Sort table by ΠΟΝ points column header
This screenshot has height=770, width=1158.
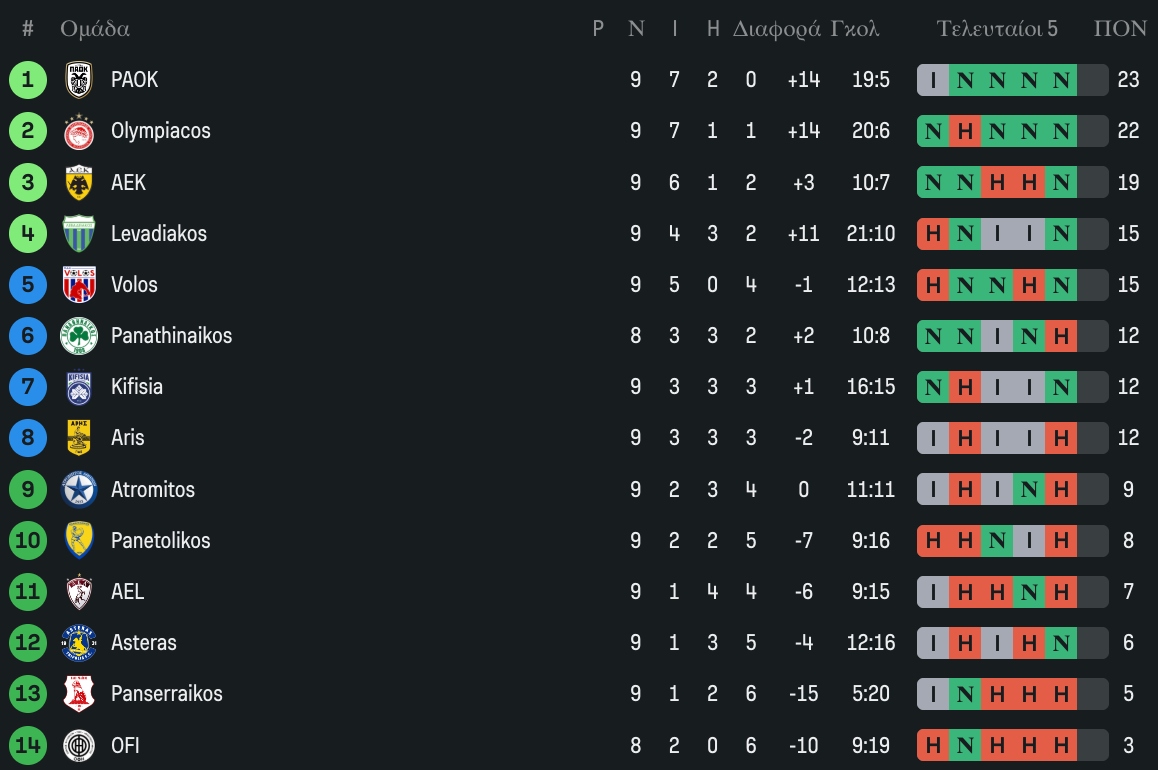[1120, 29]
